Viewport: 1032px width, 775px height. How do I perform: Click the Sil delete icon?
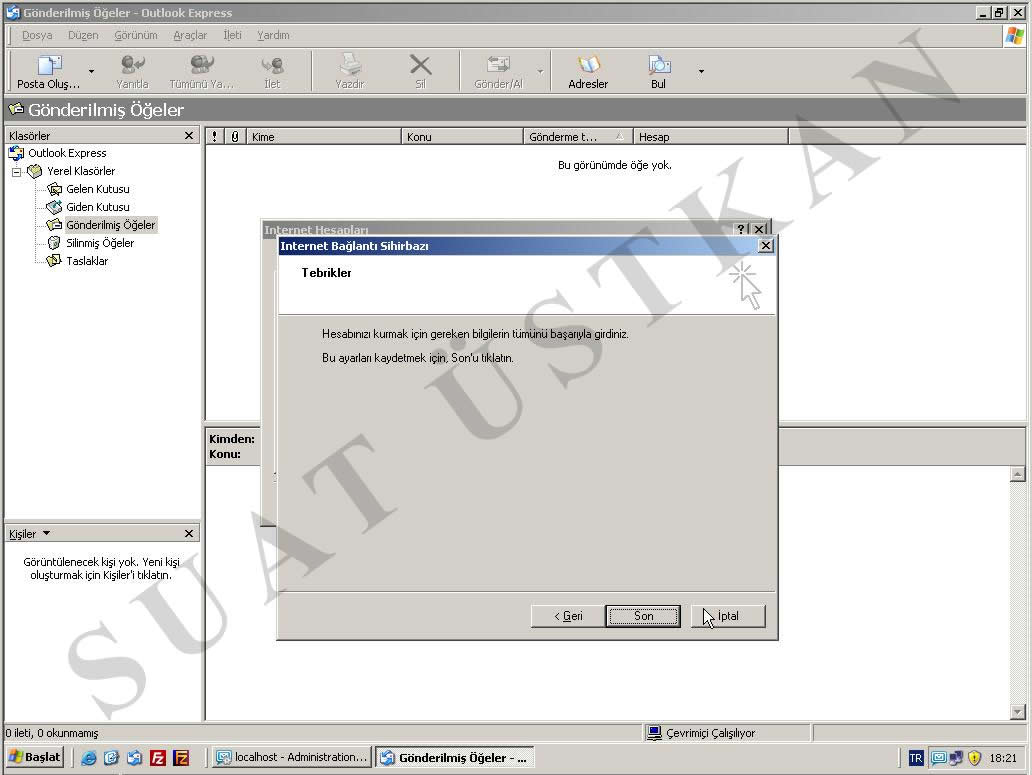(421, 71)
